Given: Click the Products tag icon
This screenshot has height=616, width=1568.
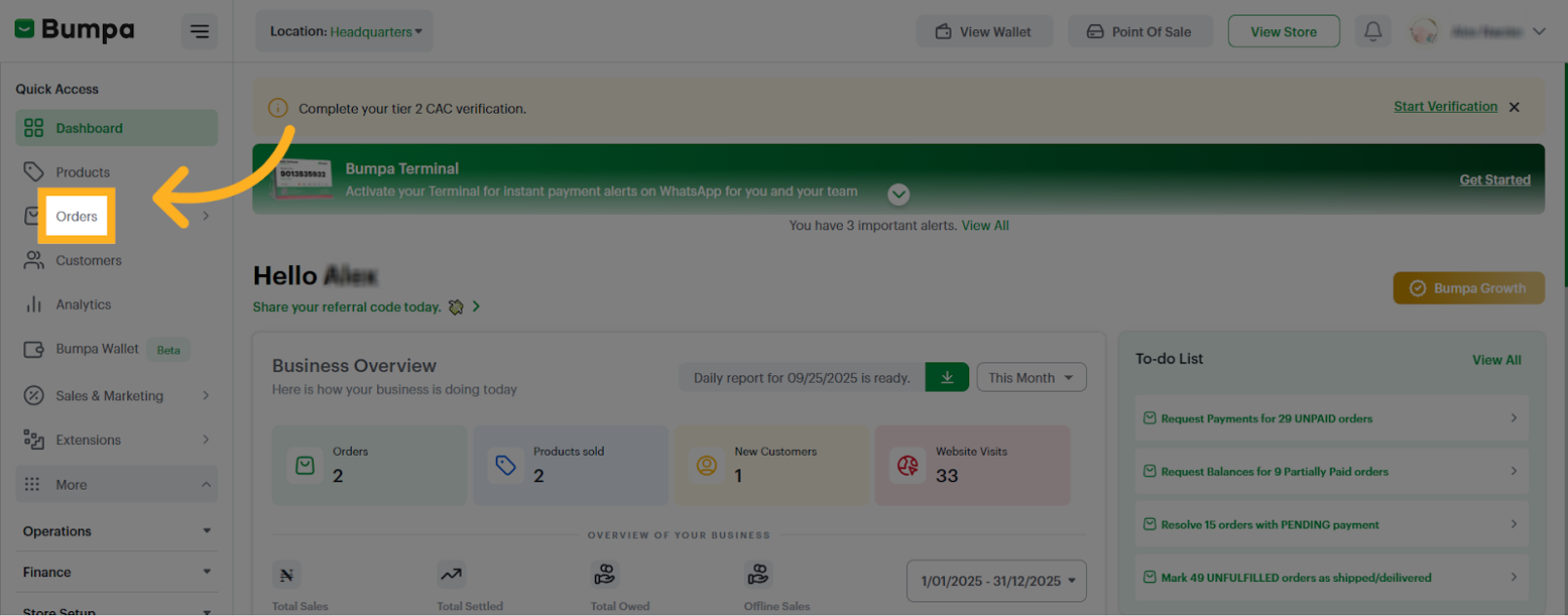Looking at the screenshot, I should click(34, 172).
